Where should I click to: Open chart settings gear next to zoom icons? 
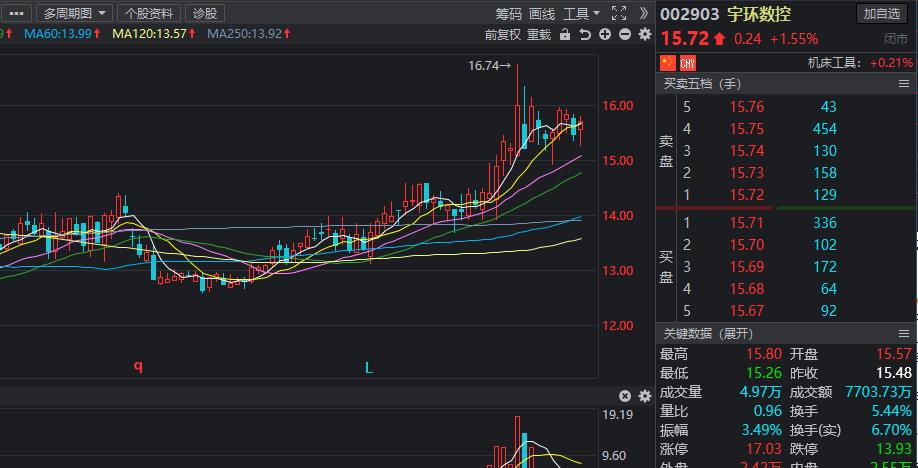pyautogui.click(x=643, y=35)
